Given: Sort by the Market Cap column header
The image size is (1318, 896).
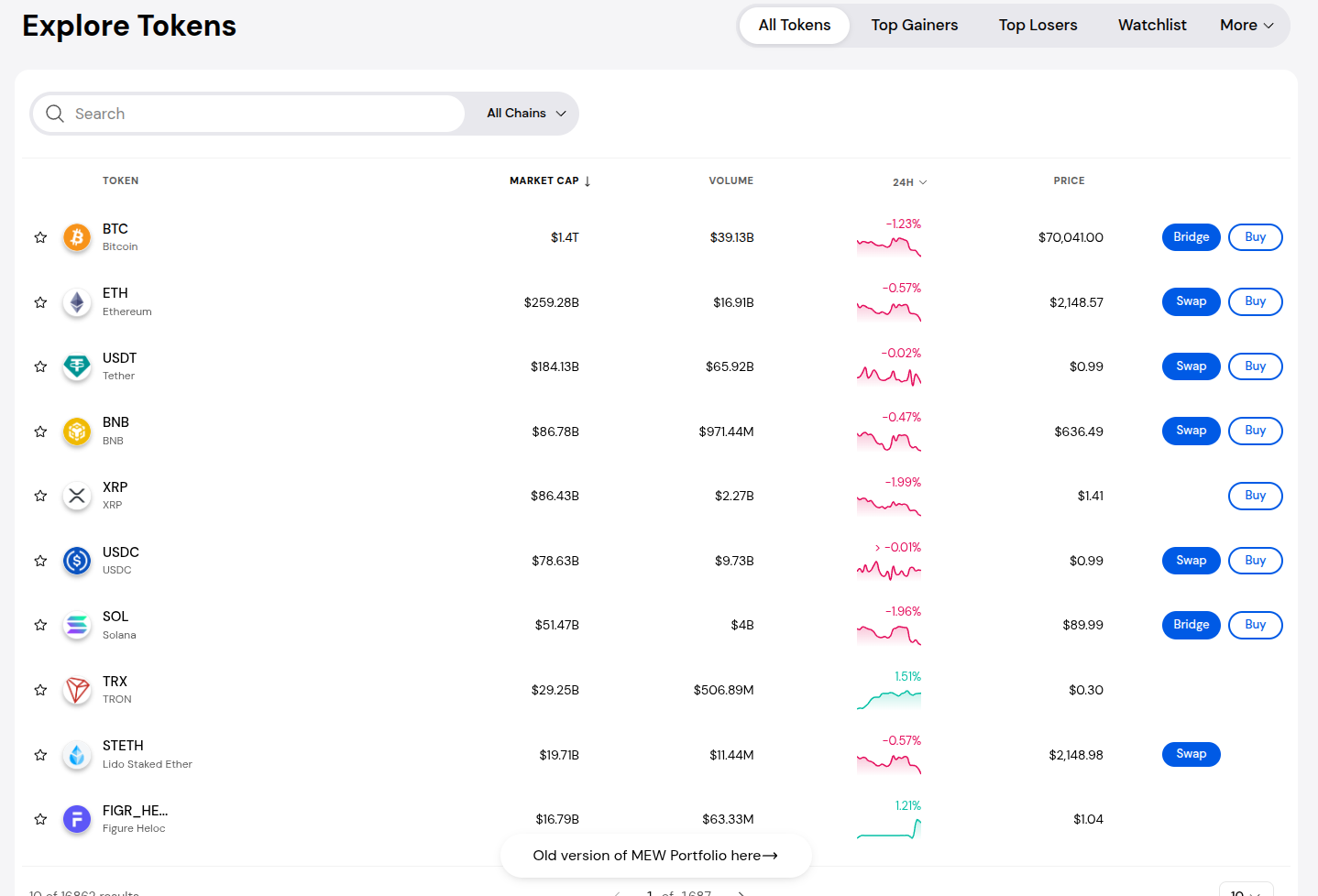Looking at the screenshot, I should click(544, 181).
